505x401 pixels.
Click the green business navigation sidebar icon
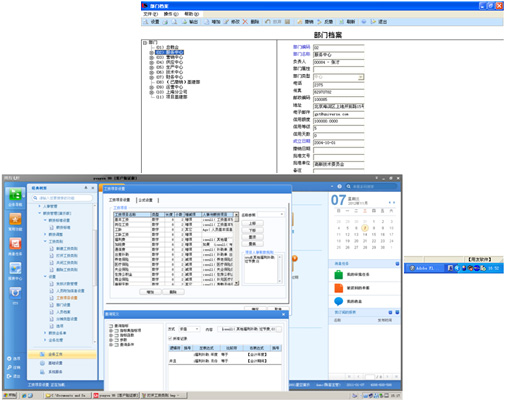pos(15,194)
